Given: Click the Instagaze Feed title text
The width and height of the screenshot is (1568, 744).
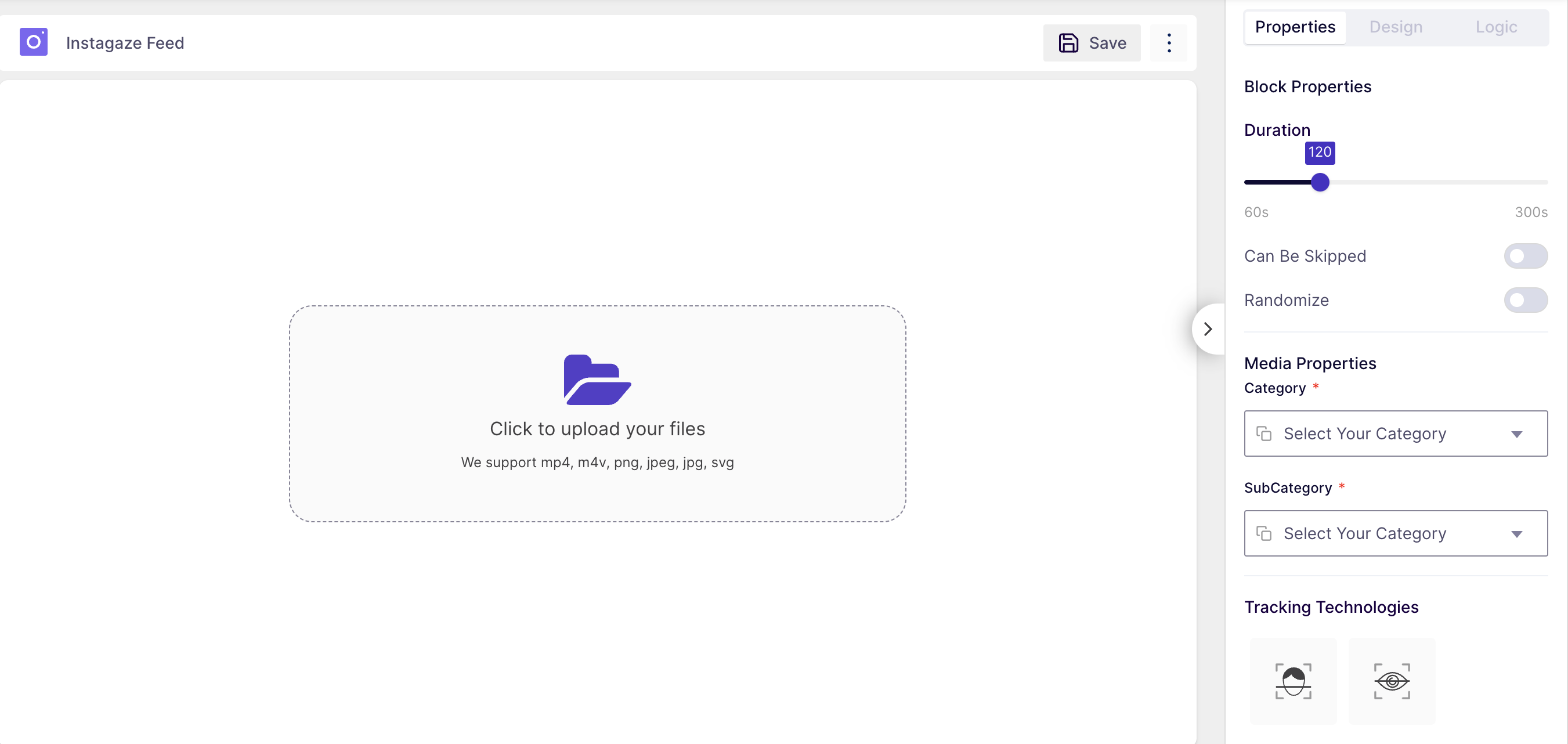Looking at the screenshot, I should [125, 43].
